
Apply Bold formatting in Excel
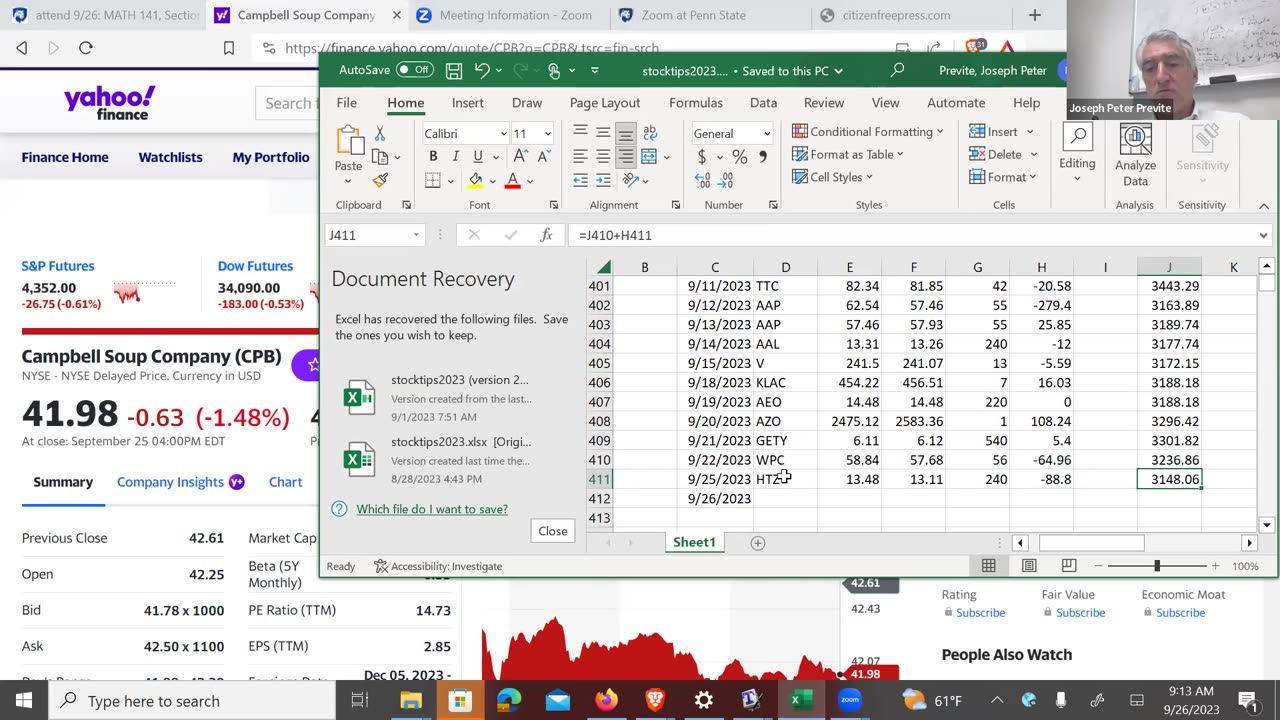point(433,157)
